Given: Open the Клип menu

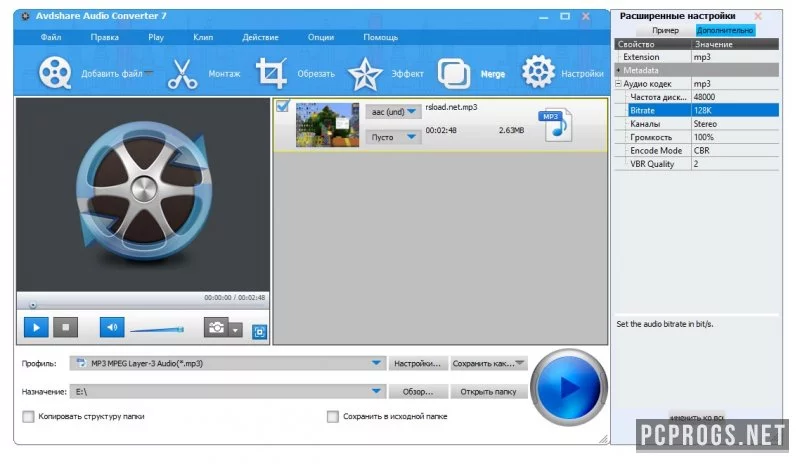Looking at the screenshot, I should [x=203, y=37].
